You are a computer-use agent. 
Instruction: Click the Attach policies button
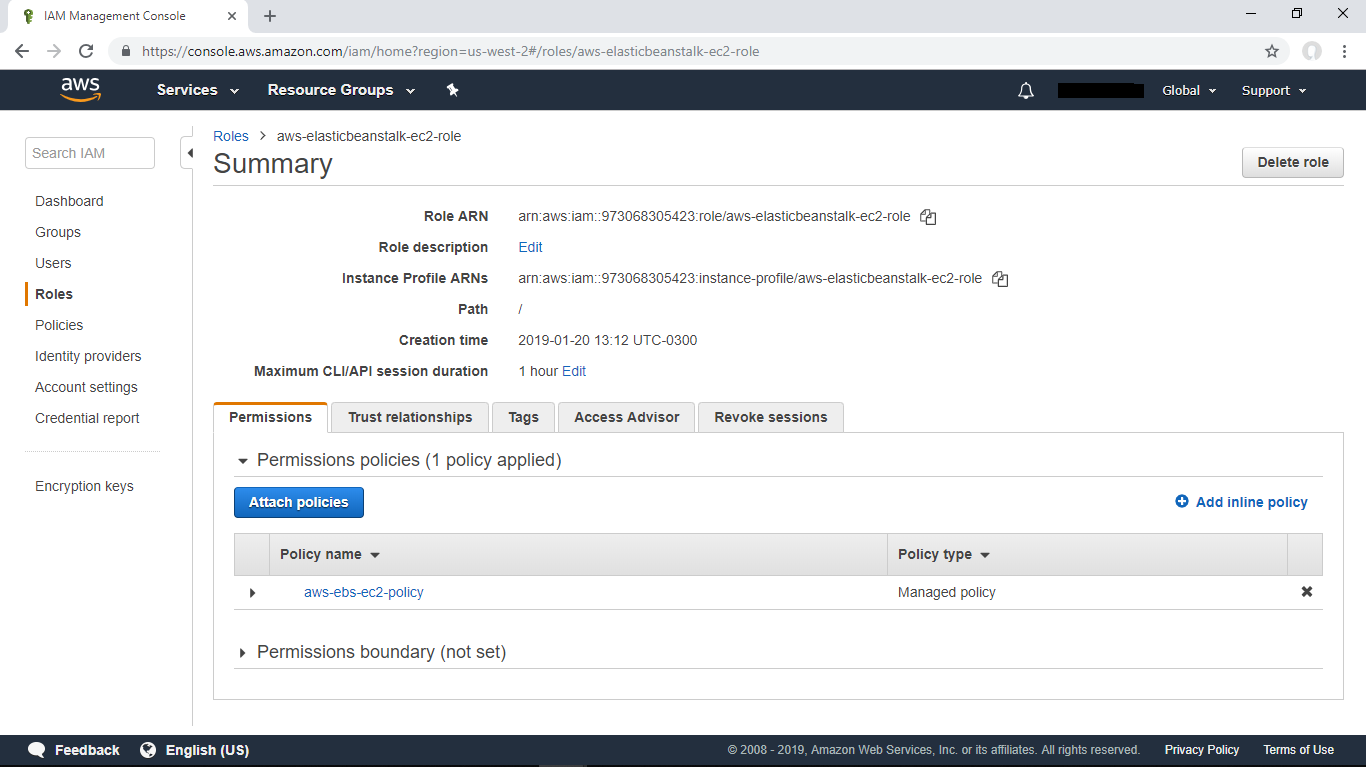pos(298,502)
